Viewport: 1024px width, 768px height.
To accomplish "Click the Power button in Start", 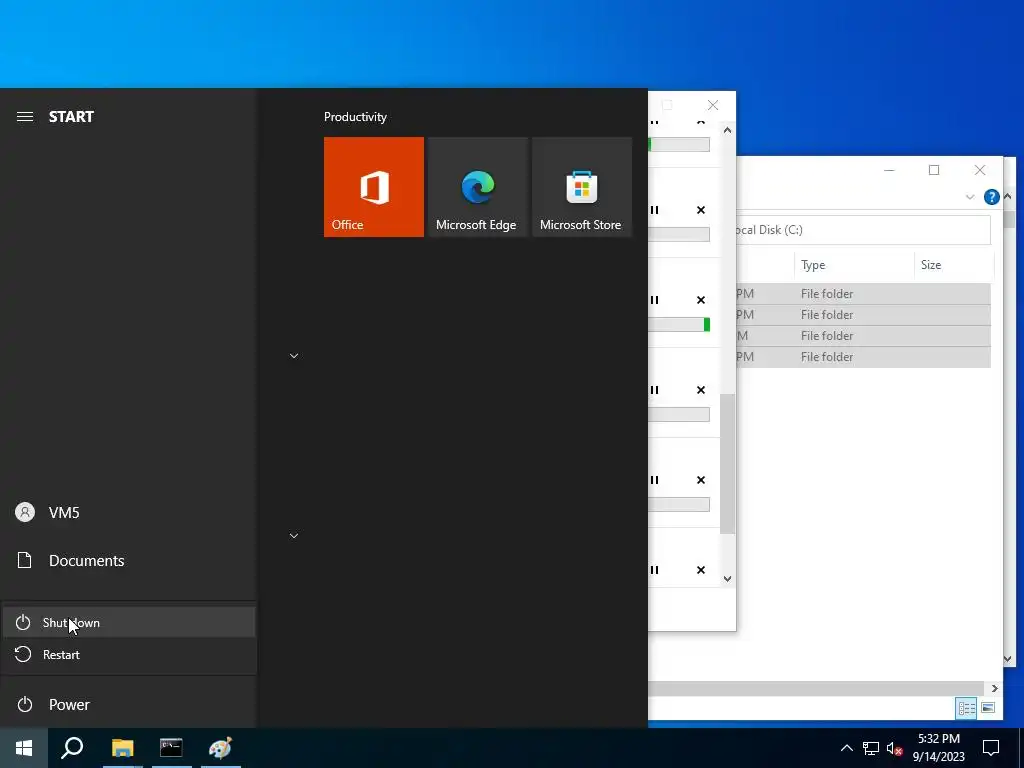I will tap(129, 704).
